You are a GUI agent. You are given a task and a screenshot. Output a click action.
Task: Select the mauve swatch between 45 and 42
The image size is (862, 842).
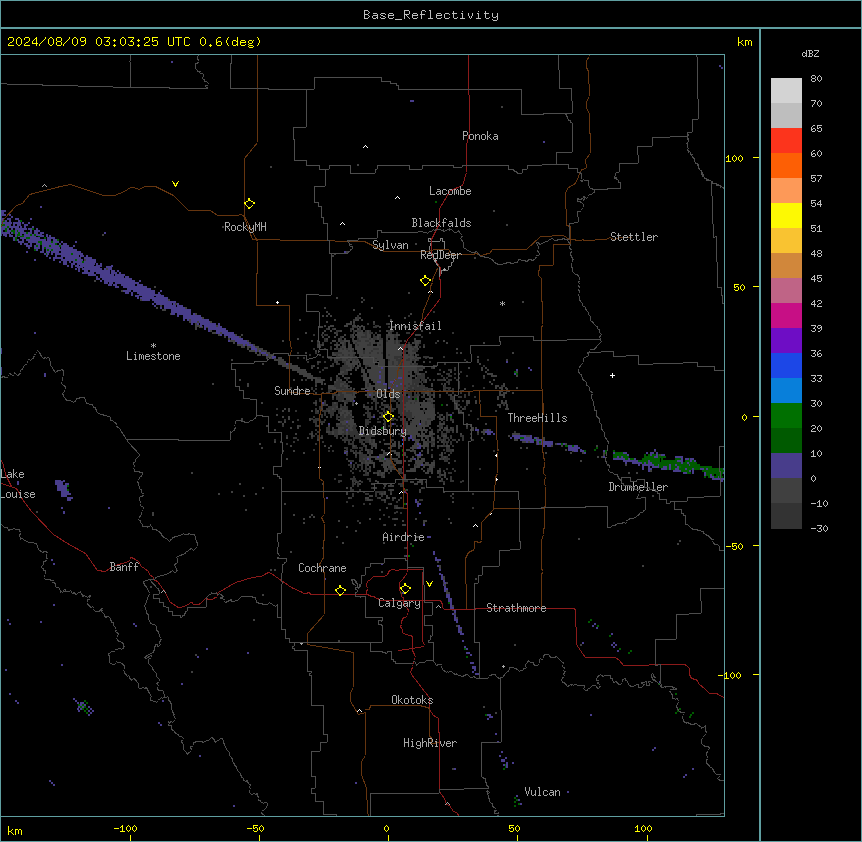click(x=786, y=290)
